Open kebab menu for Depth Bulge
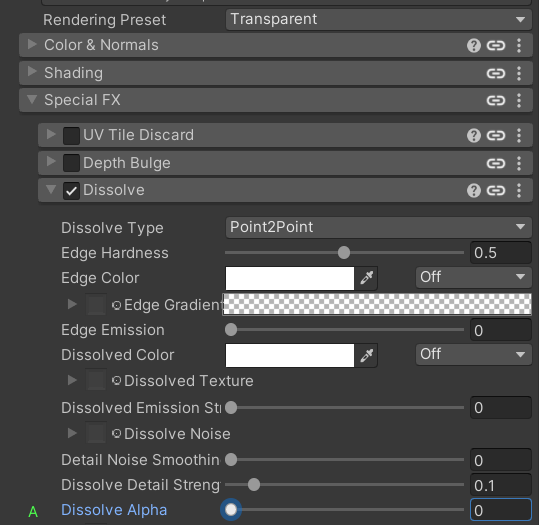Viewport: 539px width, 525px height. pos(519,163)
